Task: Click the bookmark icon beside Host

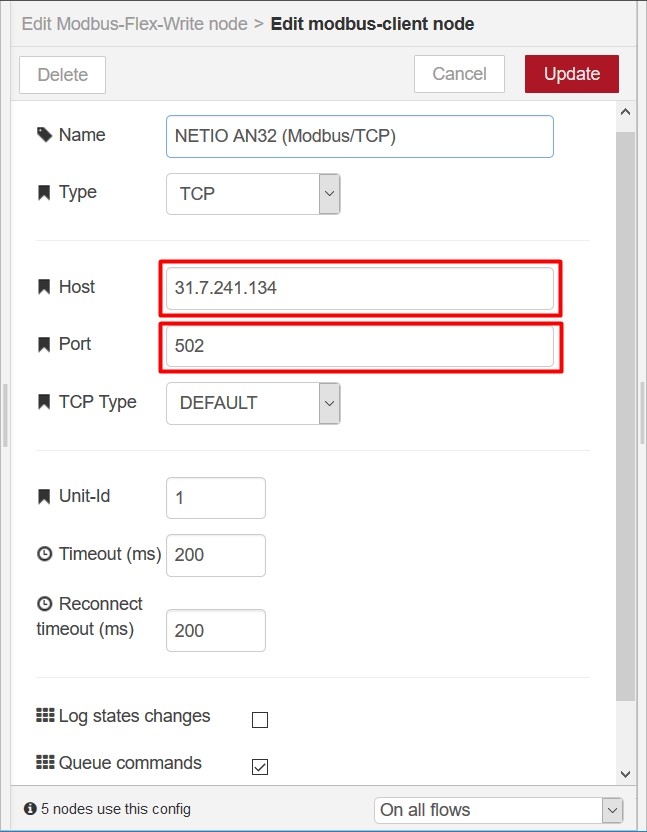Action: tap(44, 287)
